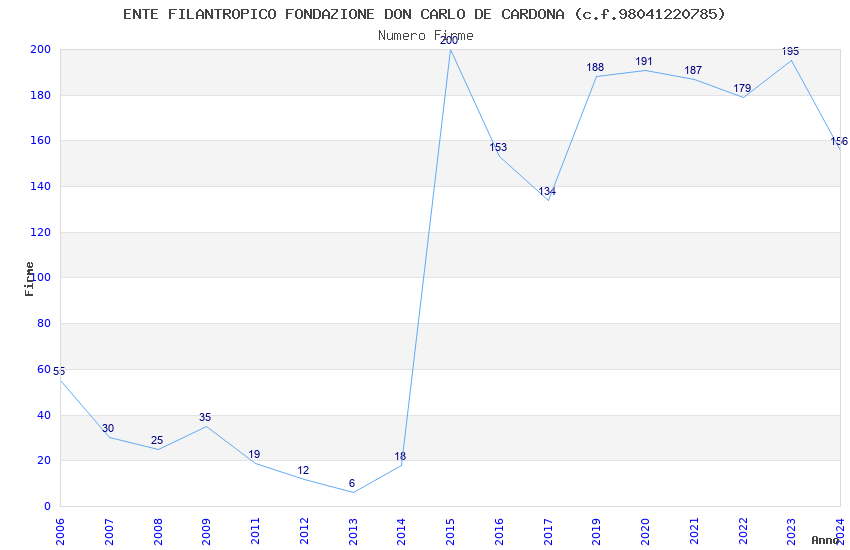Click y-axis tick value 80
This screenshot has height=550, width=850.
(x=43, y=323)
